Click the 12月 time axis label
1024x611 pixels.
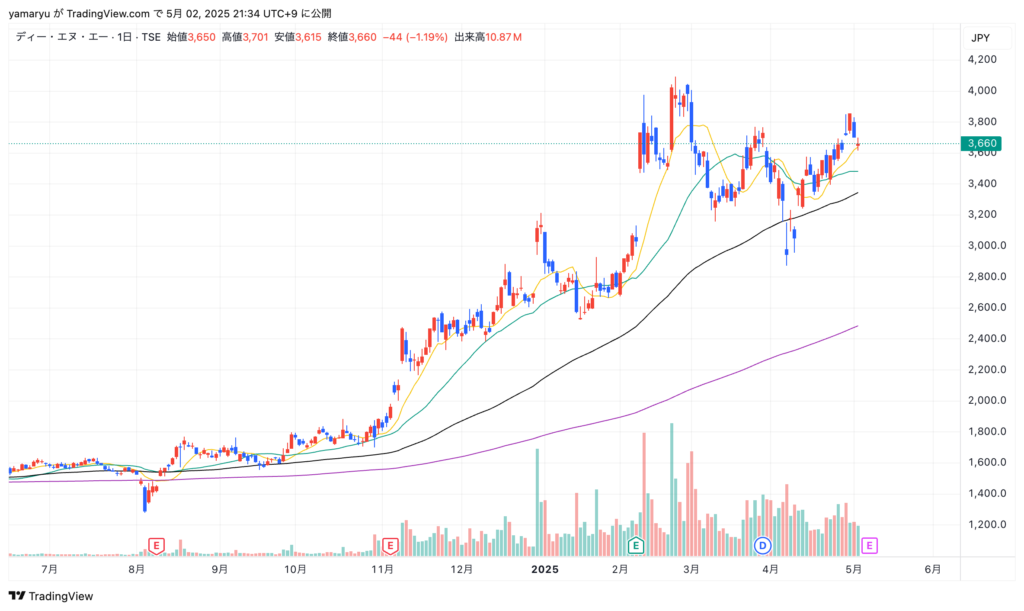click(462, 569)
